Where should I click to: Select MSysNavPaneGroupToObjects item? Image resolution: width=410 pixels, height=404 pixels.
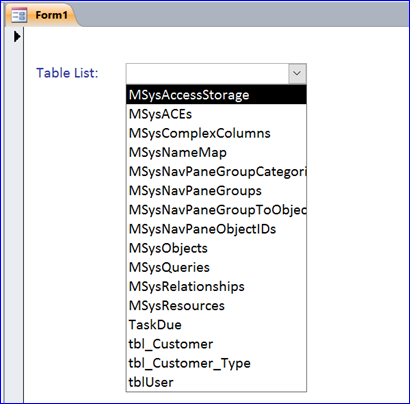coord(216,210)
